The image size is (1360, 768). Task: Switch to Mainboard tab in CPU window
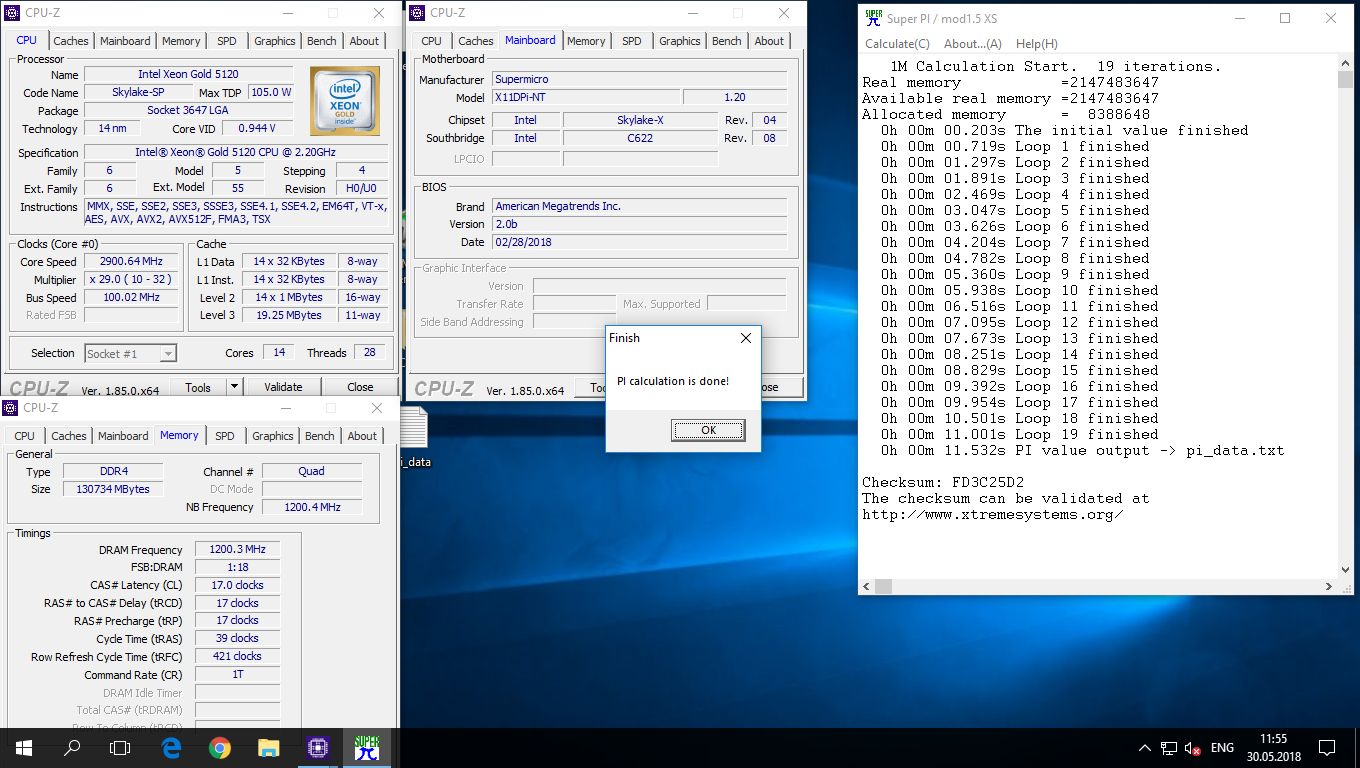point(125,41)
